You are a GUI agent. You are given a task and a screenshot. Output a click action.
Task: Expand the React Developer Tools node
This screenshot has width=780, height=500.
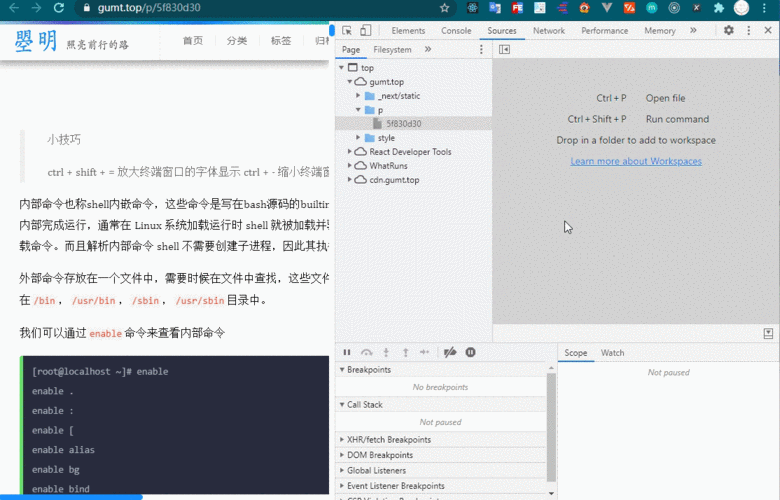pos(349,152)
